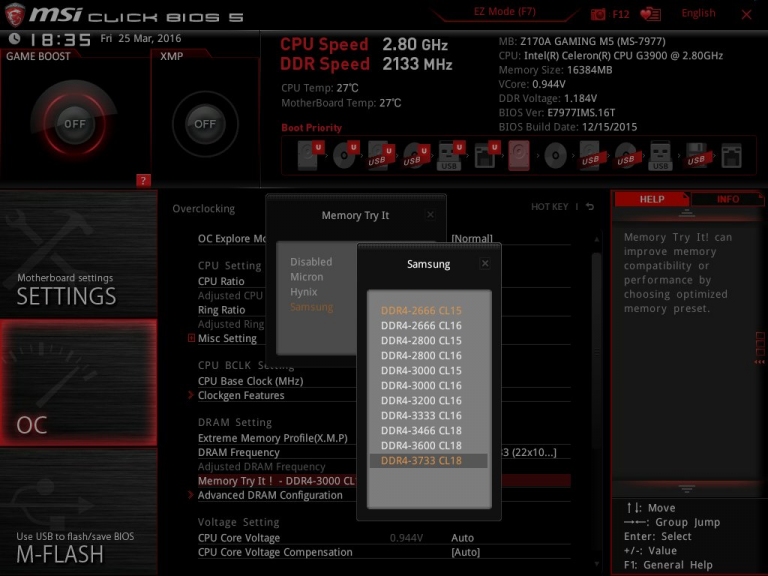Toggle the GAME BOOST knob
The image size is (768, 576).
point(74,123)
